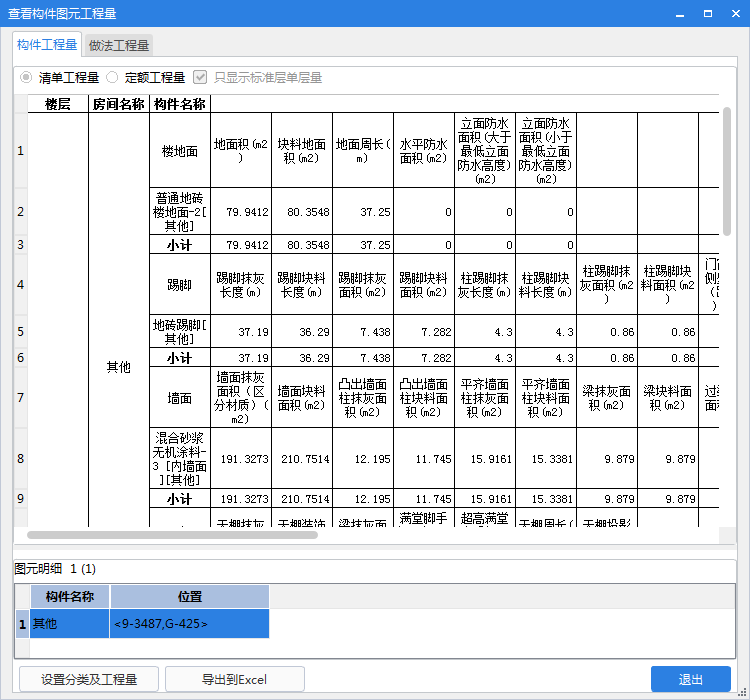This screenshot has width=750, height=700.
Task: Click the 79.9412 value in row 2
Action: tap(241, 211)
